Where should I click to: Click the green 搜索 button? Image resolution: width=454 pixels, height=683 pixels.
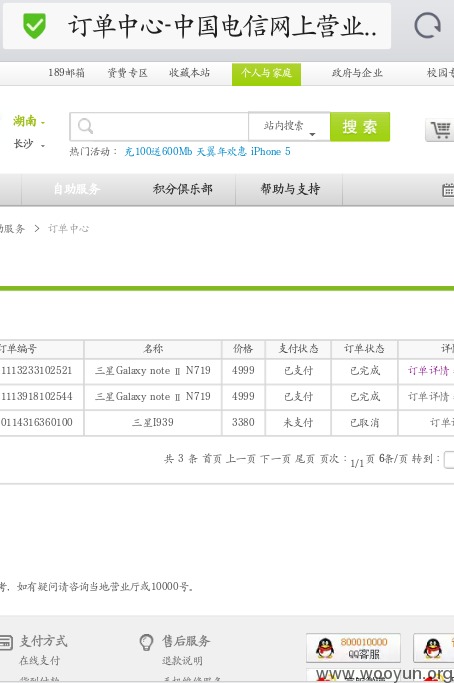pos(360,127)
